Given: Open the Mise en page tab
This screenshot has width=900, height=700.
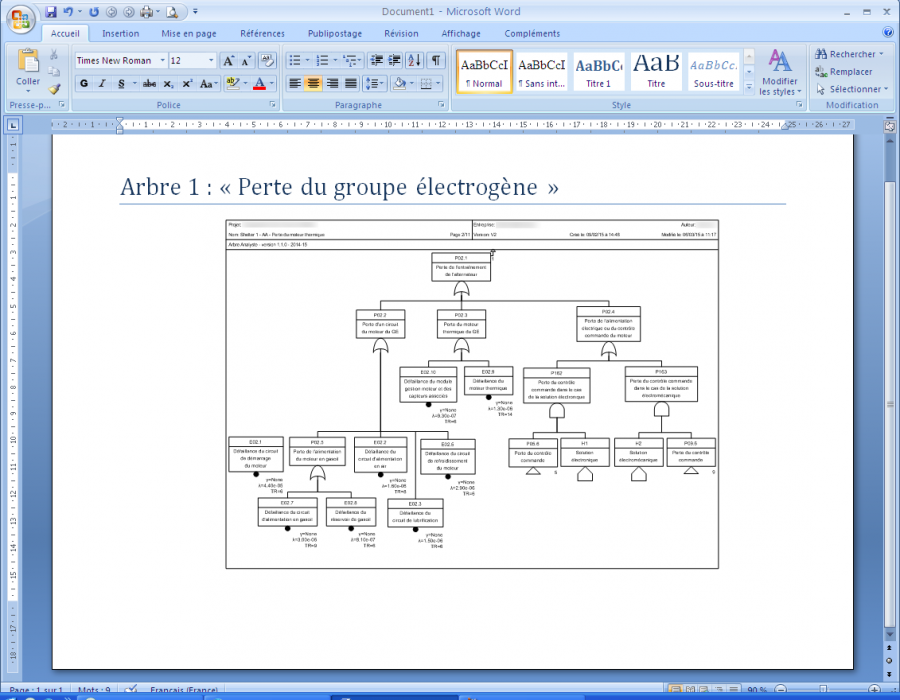Looking at the screenshot, I should (188, 33).
